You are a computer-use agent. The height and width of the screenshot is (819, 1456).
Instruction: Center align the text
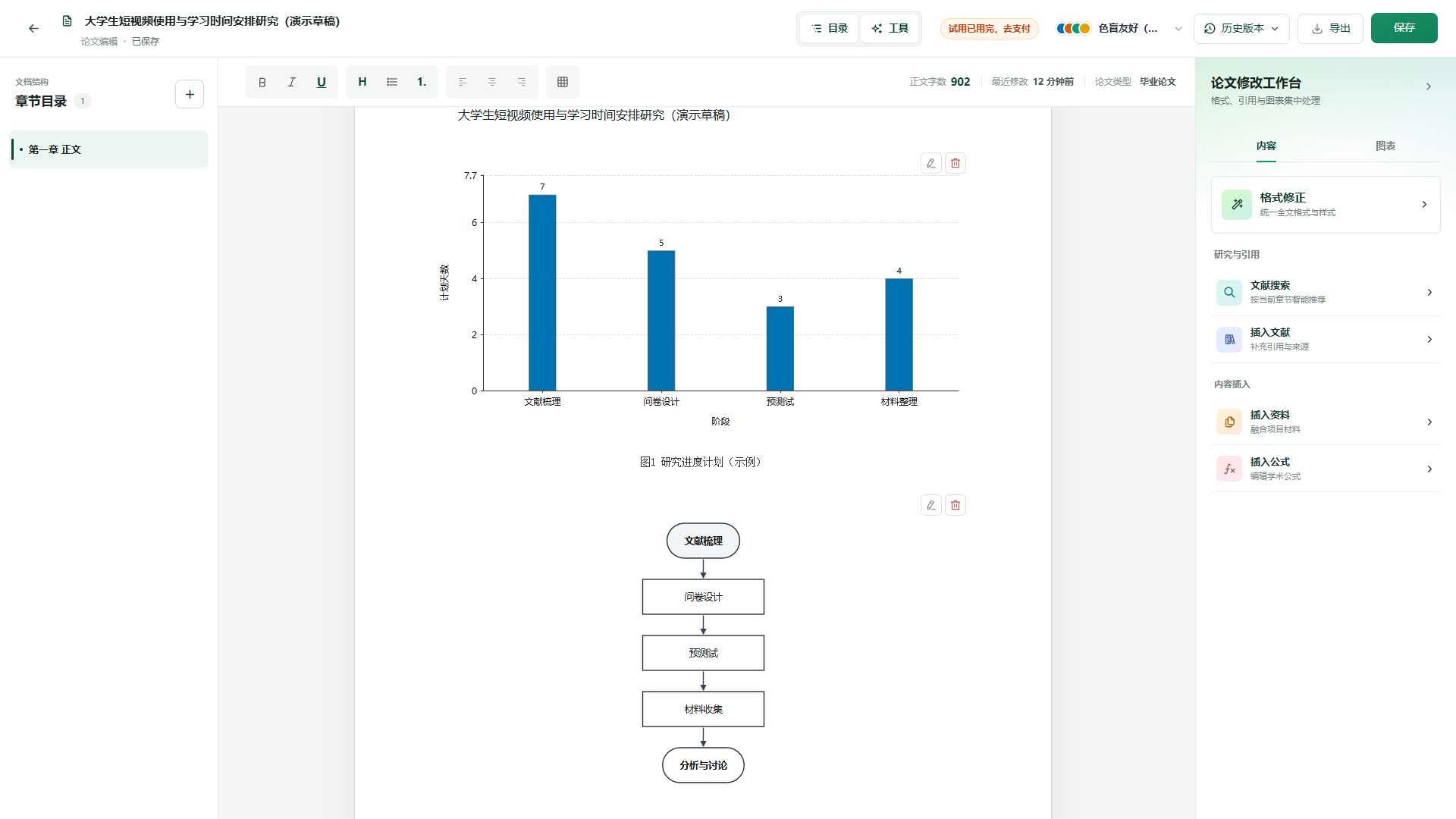pos(492,82)
